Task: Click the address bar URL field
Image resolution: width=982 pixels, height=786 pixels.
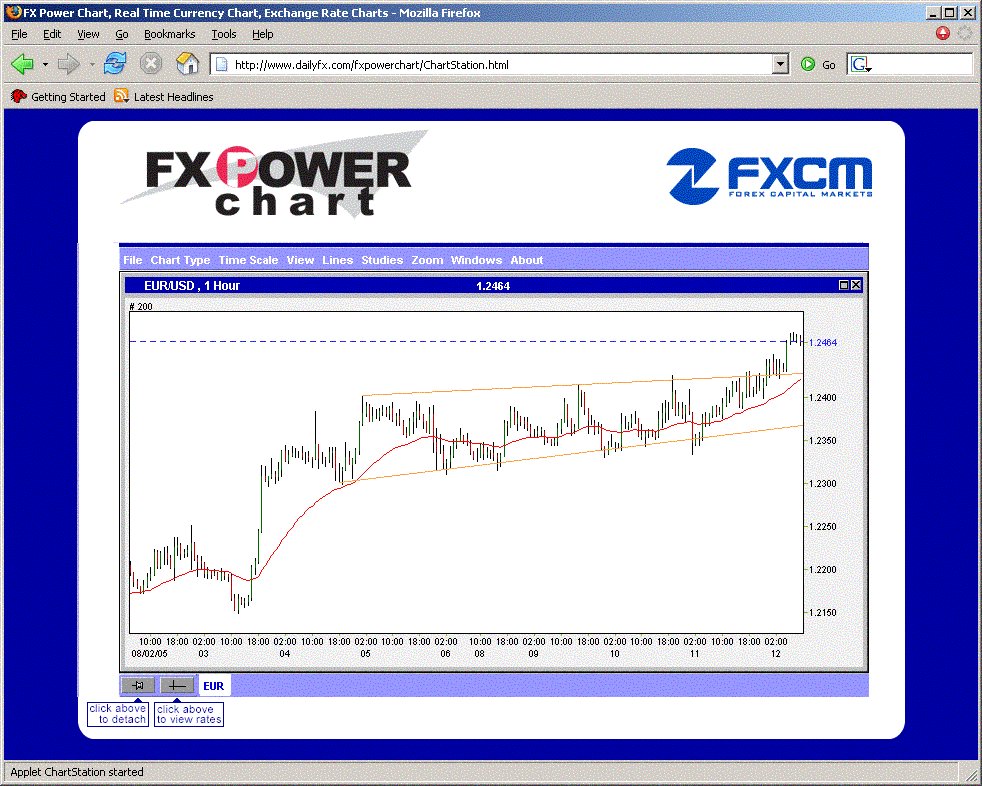Action: tap(499, 65)
